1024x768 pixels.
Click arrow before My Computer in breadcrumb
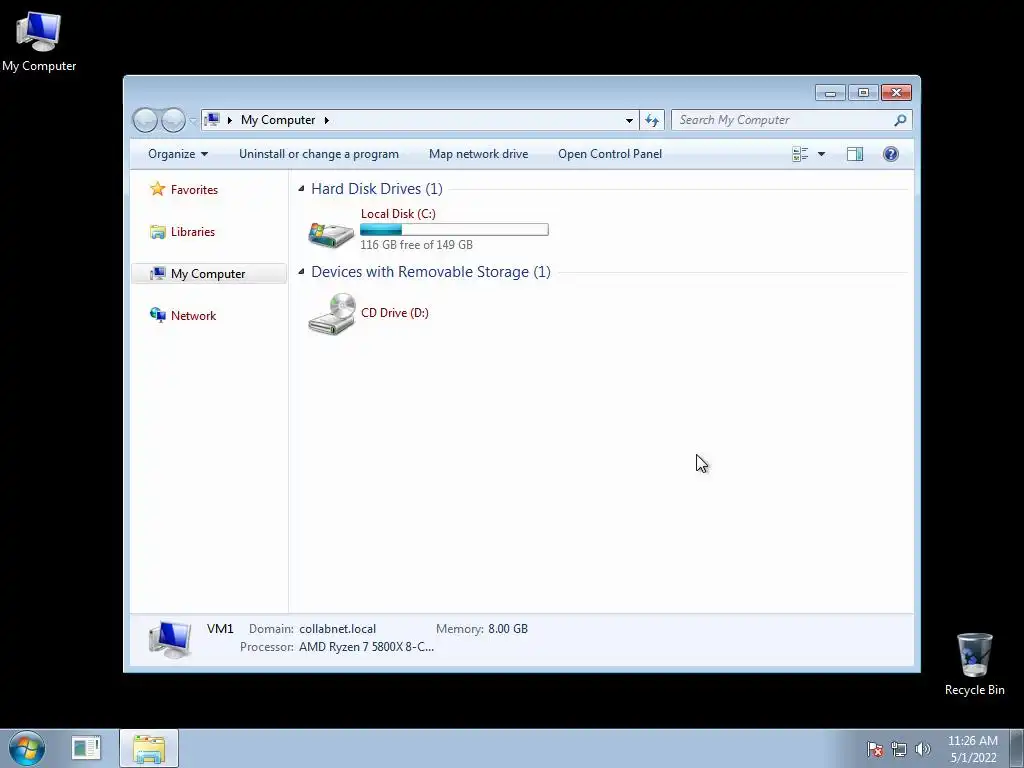(229, 120)
